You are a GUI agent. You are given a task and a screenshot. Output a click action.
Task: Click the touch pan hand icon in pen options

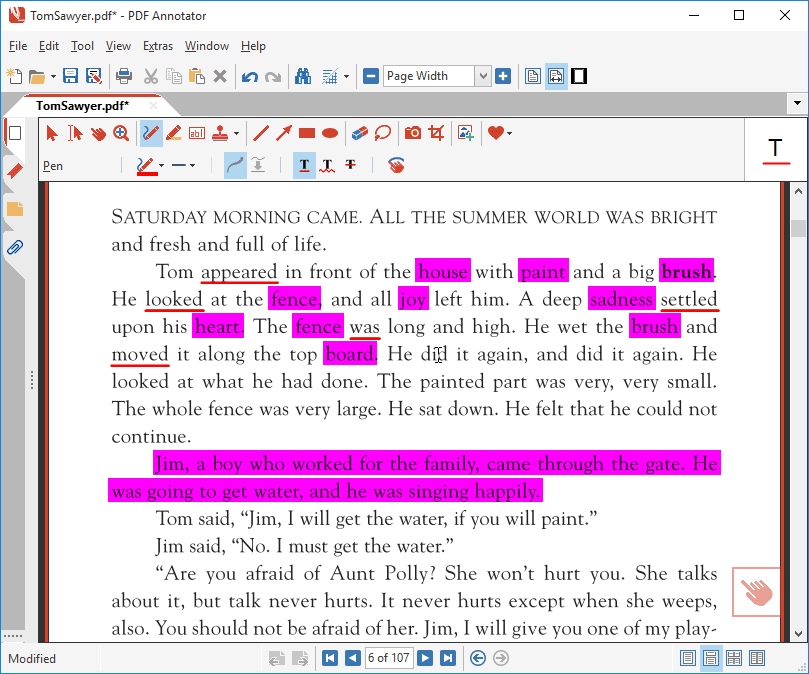coord(396,166)
